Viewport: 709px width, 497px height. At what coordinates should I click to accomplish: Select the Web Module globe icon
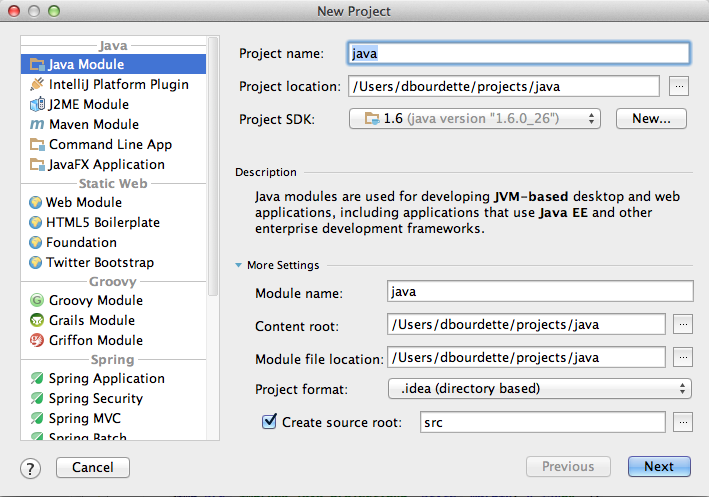[35, 202]
